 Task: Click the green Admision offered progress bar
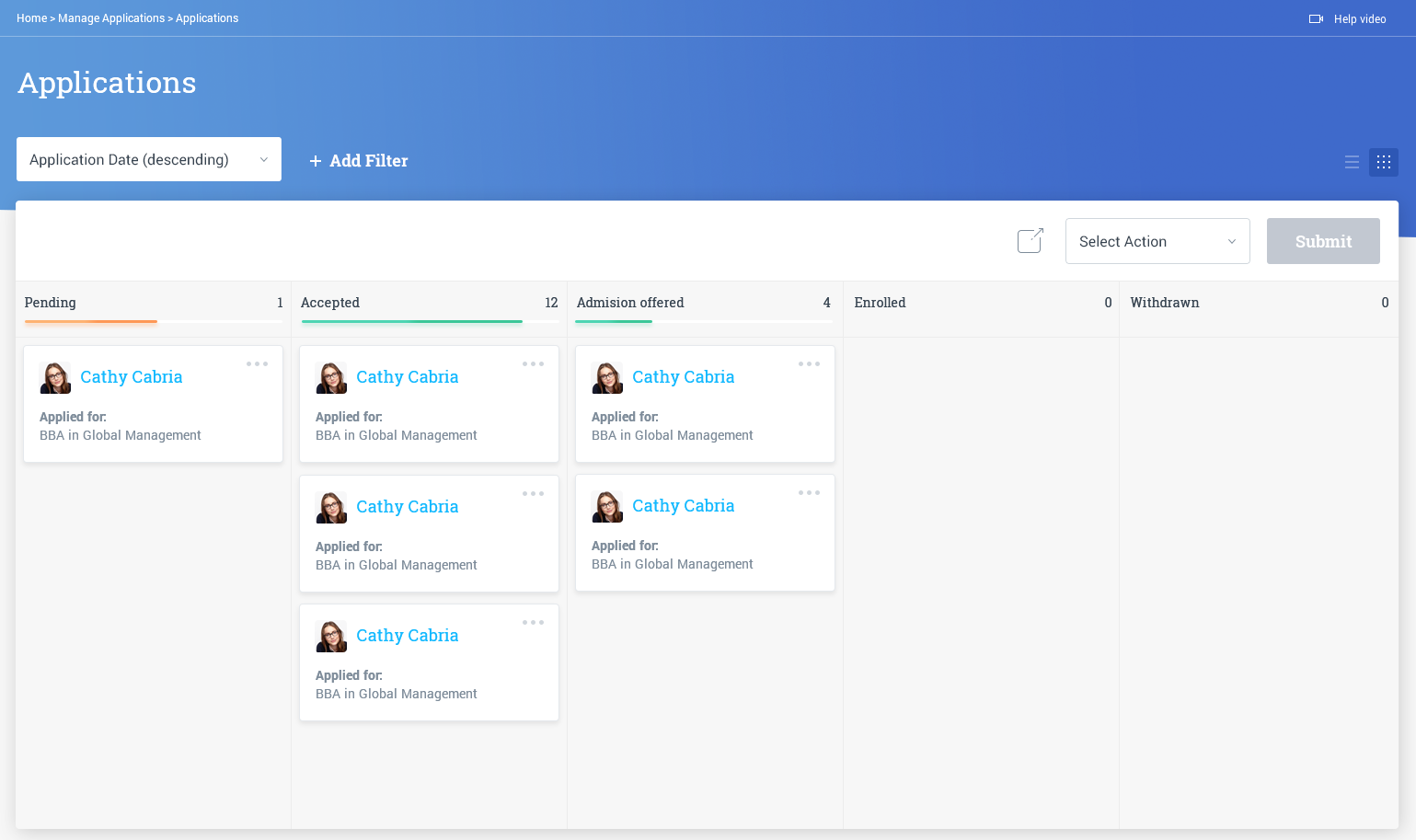pyautogui.click(x=614, y=321)
